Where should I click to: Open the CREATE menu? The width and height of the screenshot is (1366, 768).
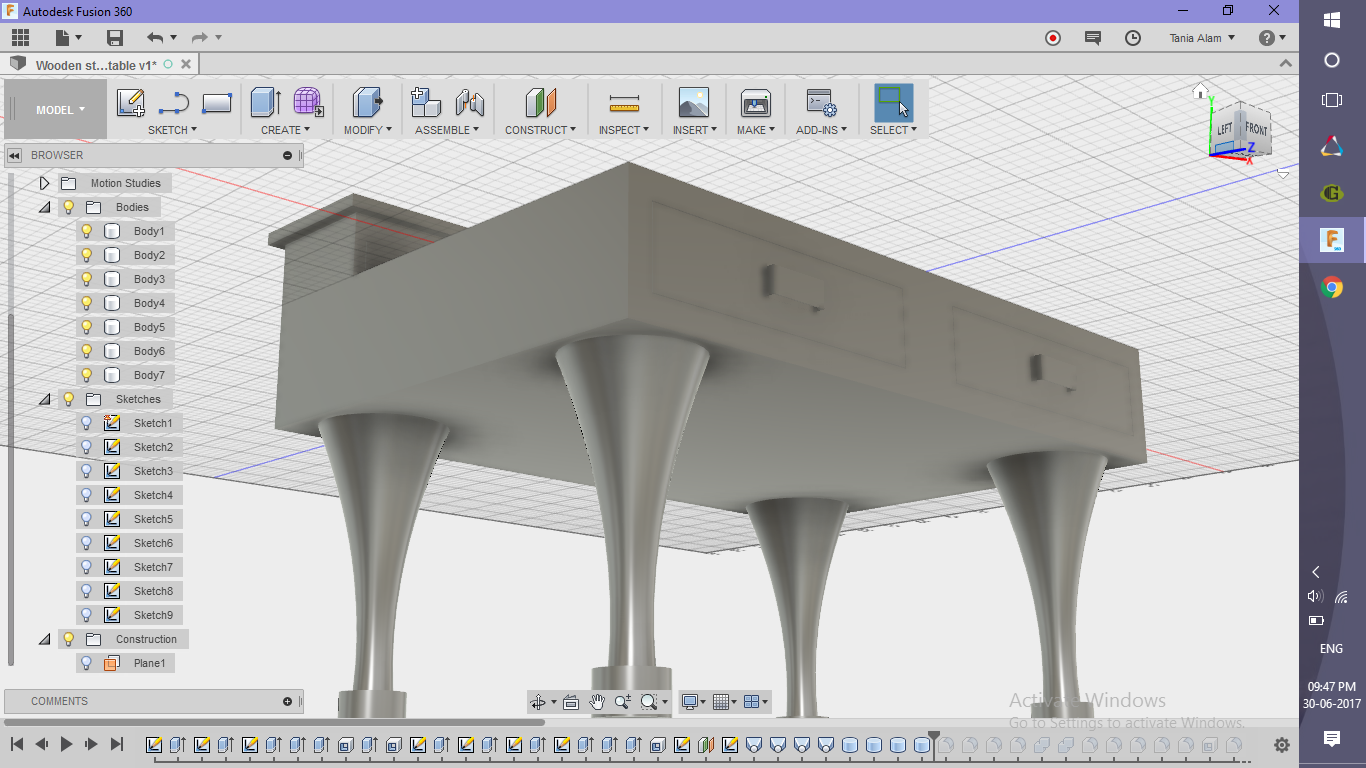tap(285, 130)
